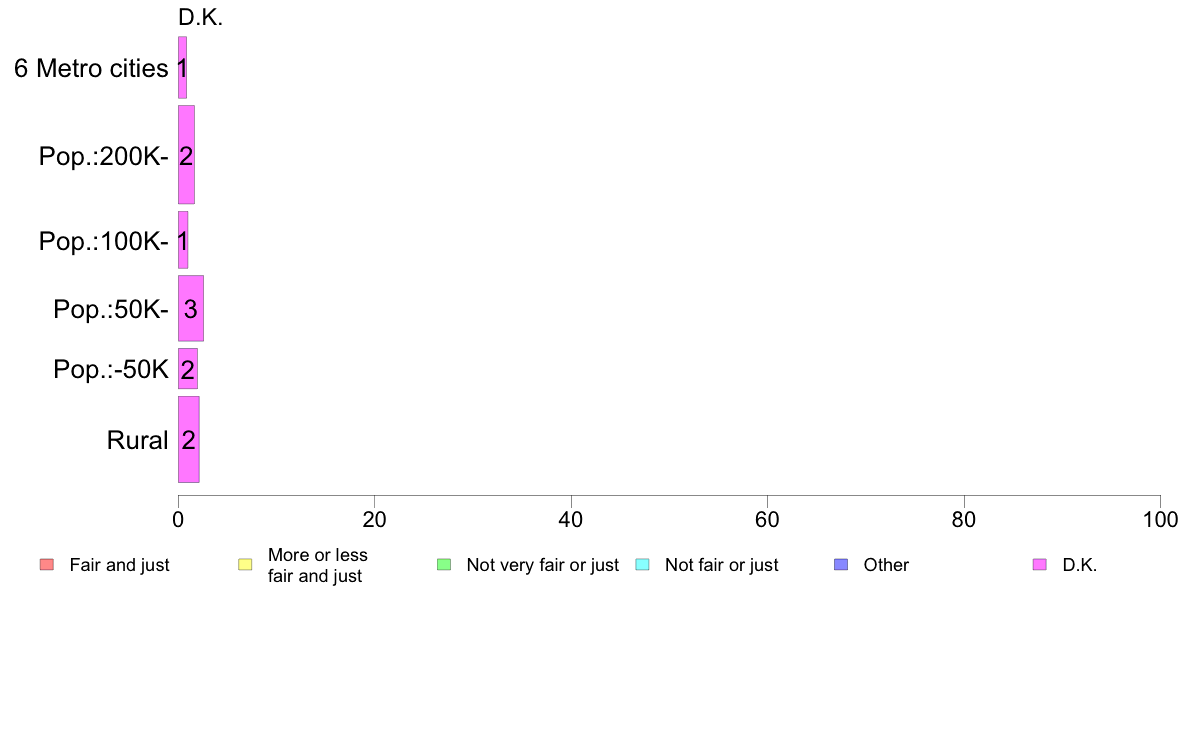Click the pink D.K. legend swatch
Screen dimensions: 1188x736
(x=1040, y=565)
